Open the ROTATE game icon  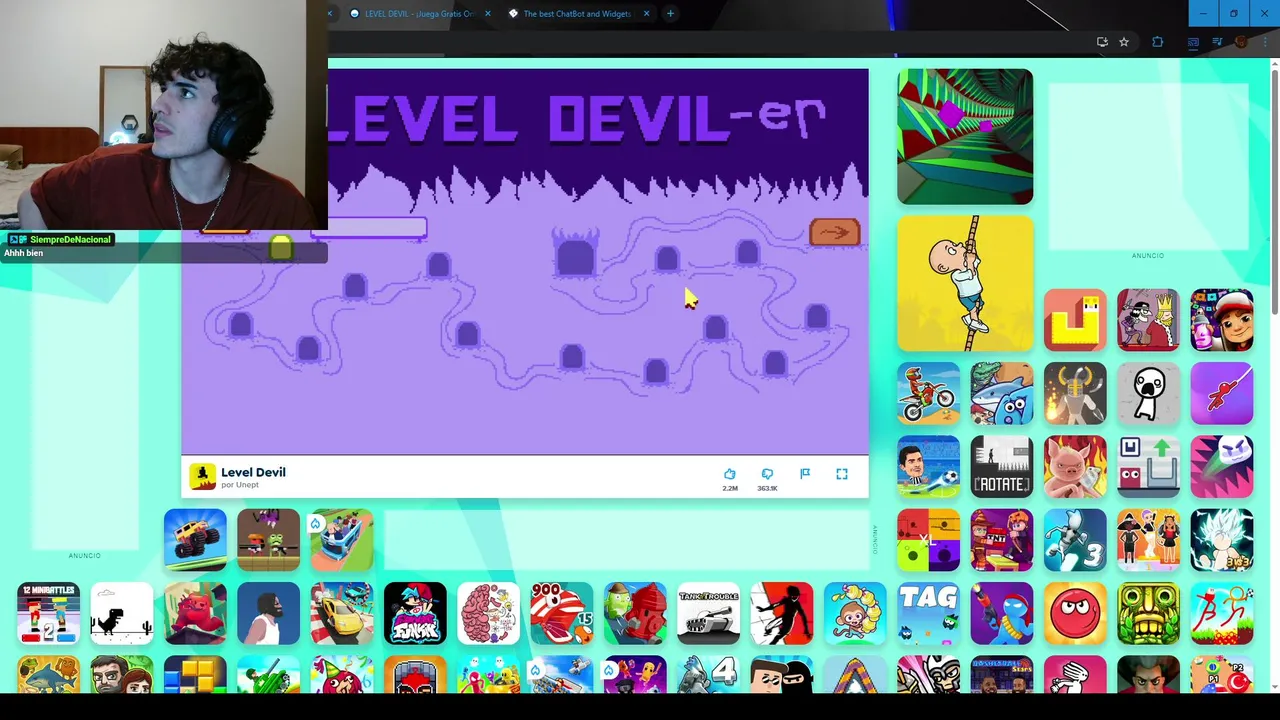[1002, 466]
